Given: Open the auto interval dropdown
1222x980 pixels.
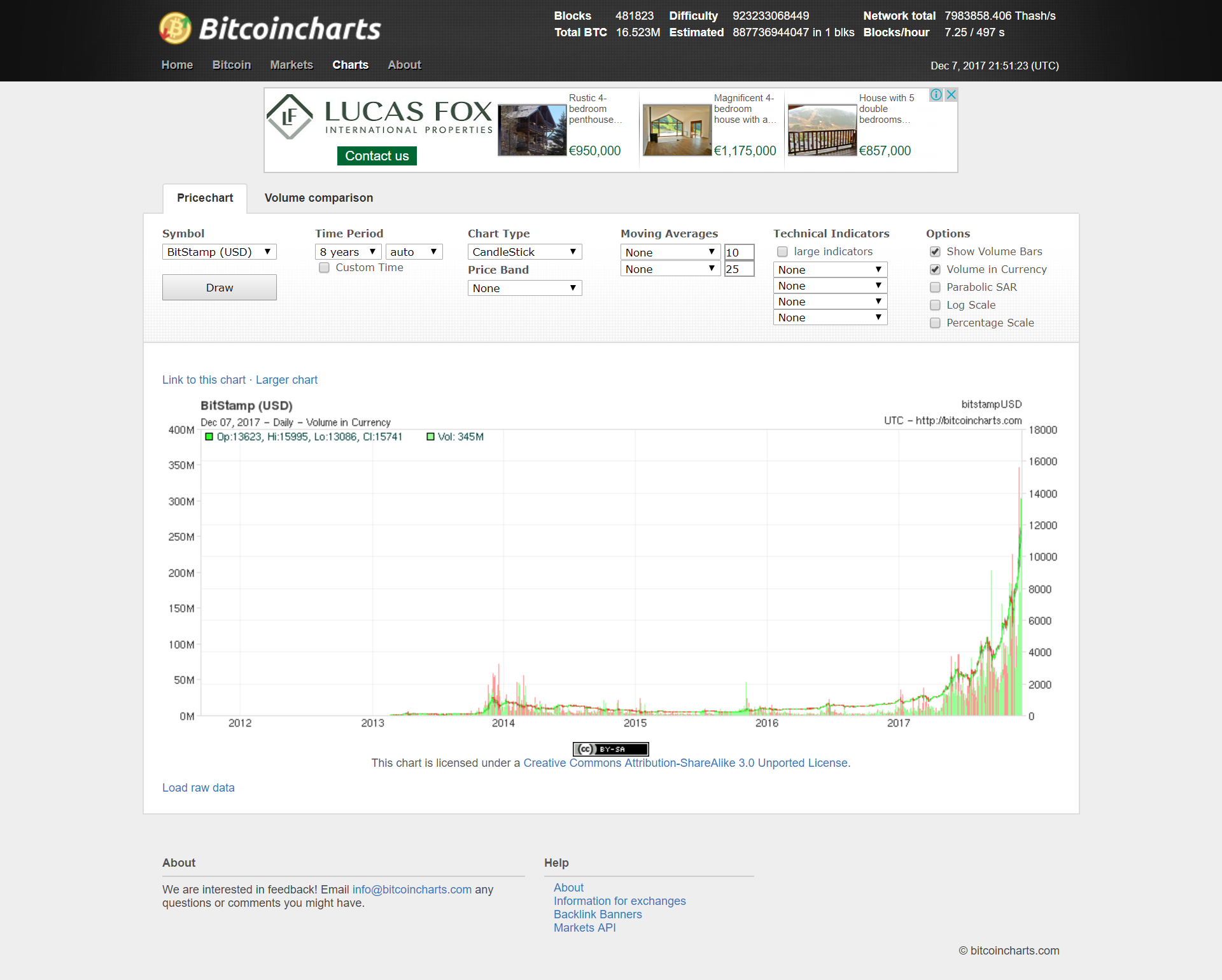Looking at the screenshot, I should pos(414,252).
